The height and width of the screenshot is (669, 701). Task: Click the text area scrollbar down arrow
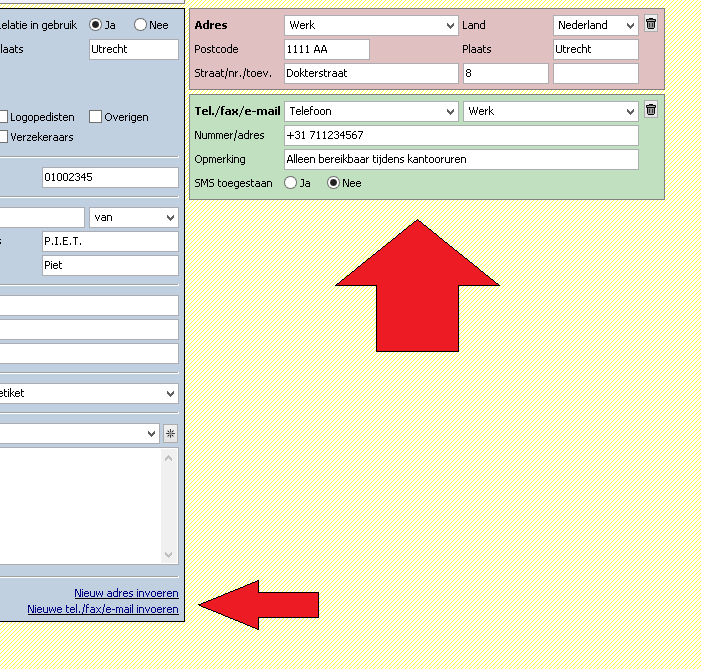tap(169, 556)
